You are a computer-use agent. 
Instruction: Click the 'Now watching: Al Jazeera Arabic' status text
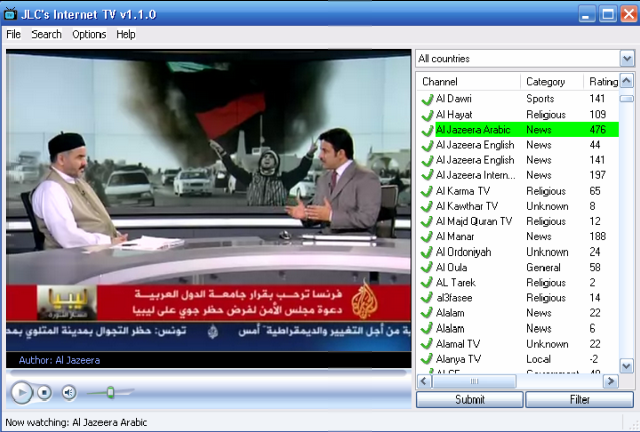76,422
